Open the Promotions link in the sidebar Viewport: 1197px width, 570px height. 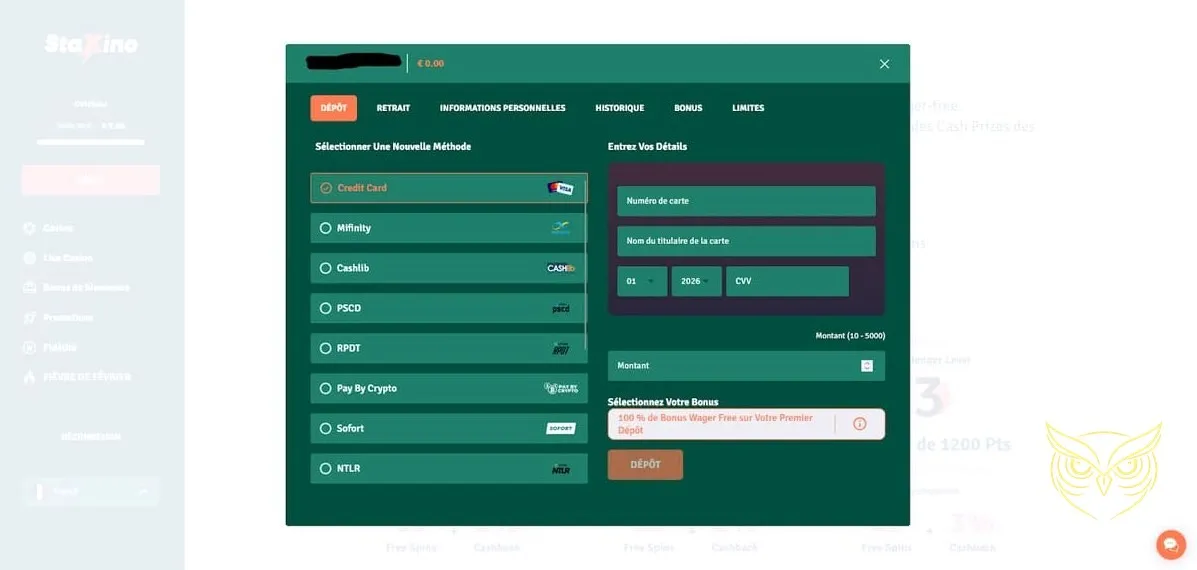click(68, 317)
